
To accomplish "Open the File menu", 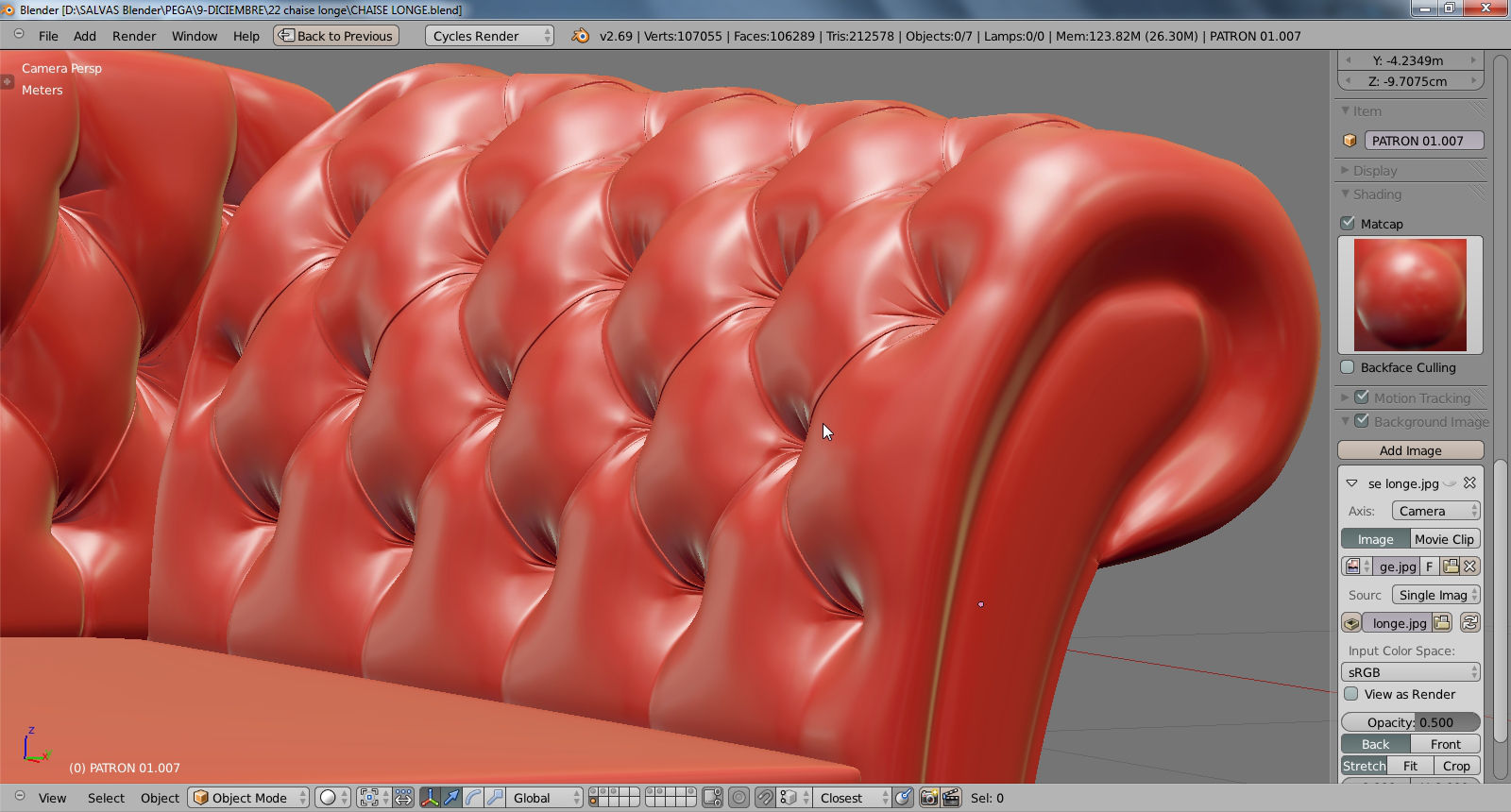I will pos(48,36).
